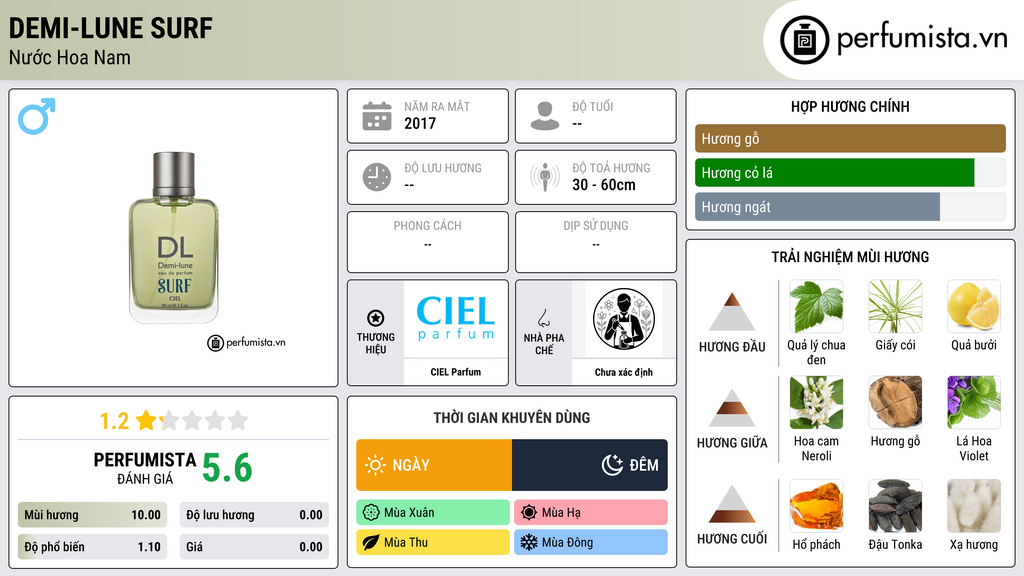Open the Đậu Tonka note image
The width and height of the screenshot is (1024, 576).
tap(895, 506)
